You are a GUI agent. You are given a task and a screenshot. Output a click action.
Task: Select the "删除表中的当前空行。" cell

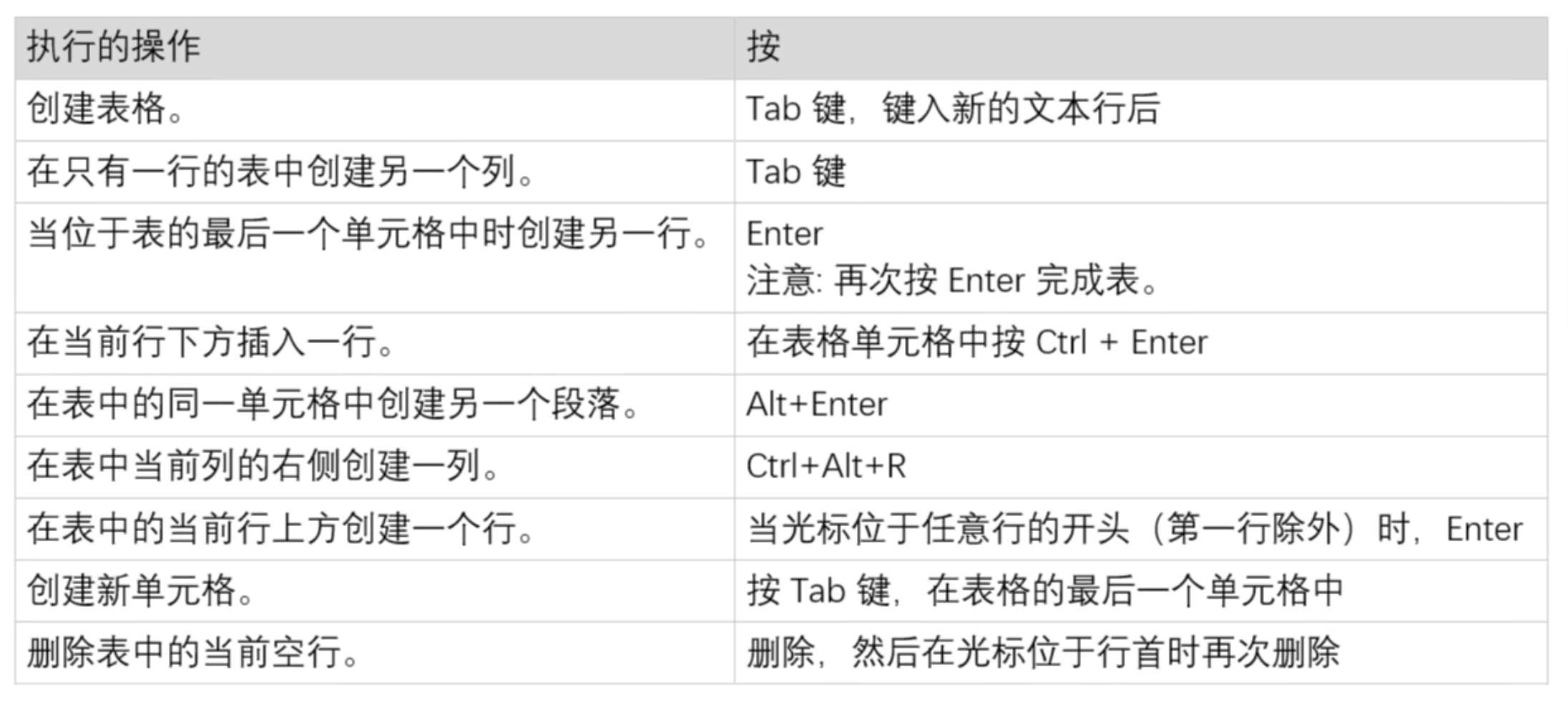point(193,653)
